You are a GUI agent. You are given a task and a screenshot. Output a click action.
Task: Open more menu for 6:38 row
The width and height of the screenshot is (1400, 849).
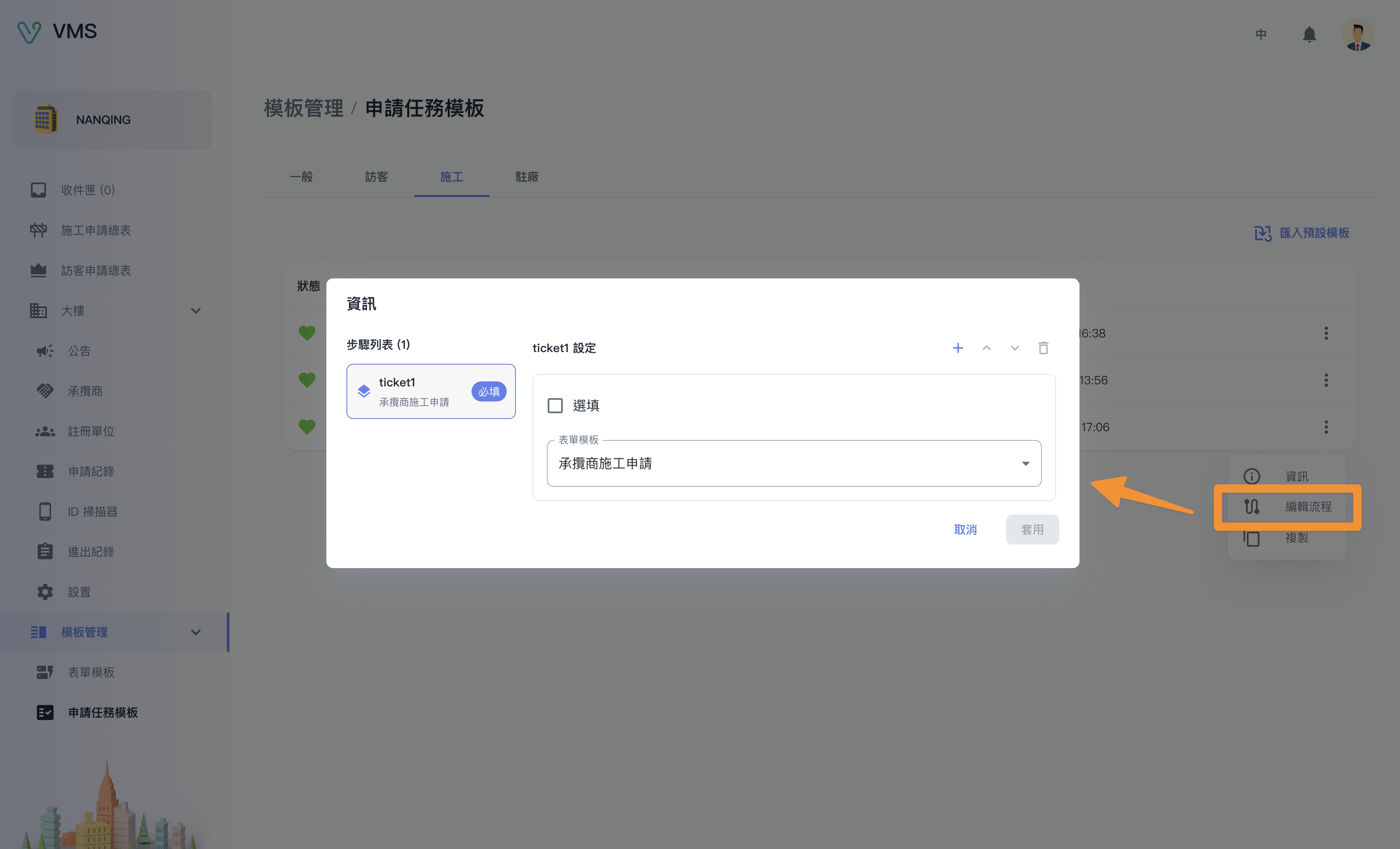click(x=1326, y=333)
